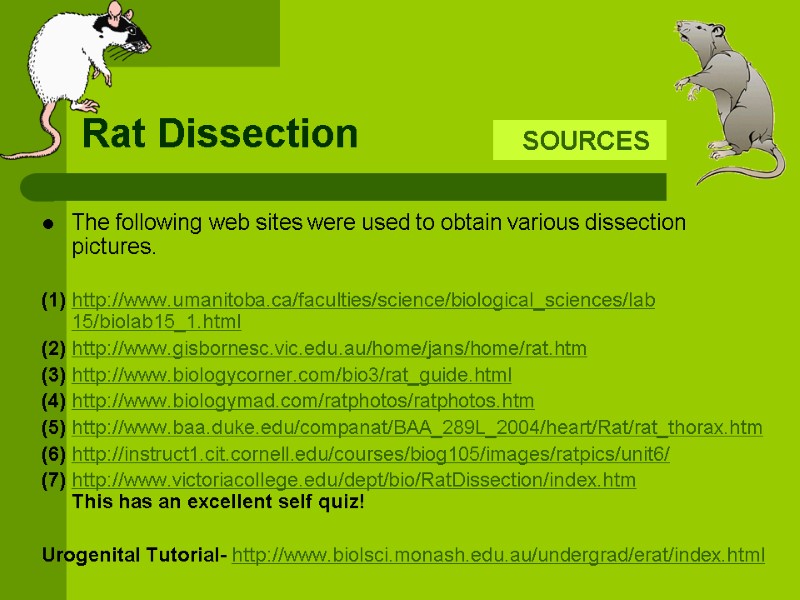This screenshot has width=800, height=600.
Task: Click the bullet point before intro text
Action: pyautogui.click(x=47, y=223)
